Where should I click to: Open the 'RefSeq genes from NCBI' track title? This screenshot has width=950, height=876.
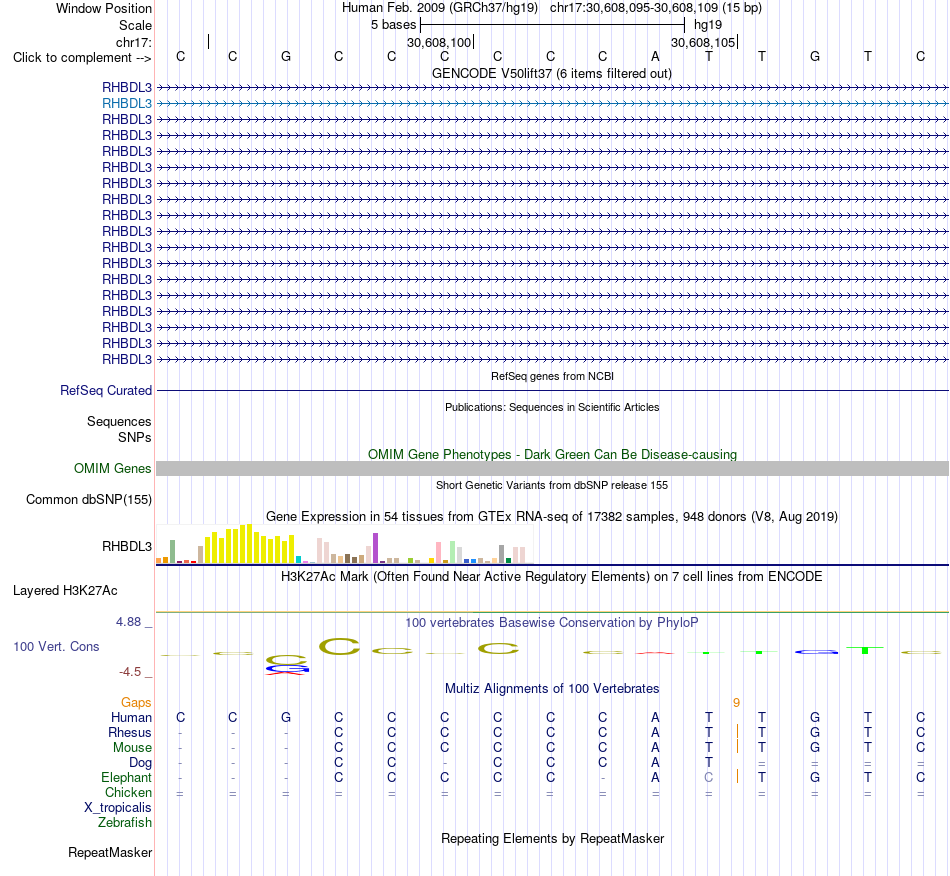[x=552, y=376]
